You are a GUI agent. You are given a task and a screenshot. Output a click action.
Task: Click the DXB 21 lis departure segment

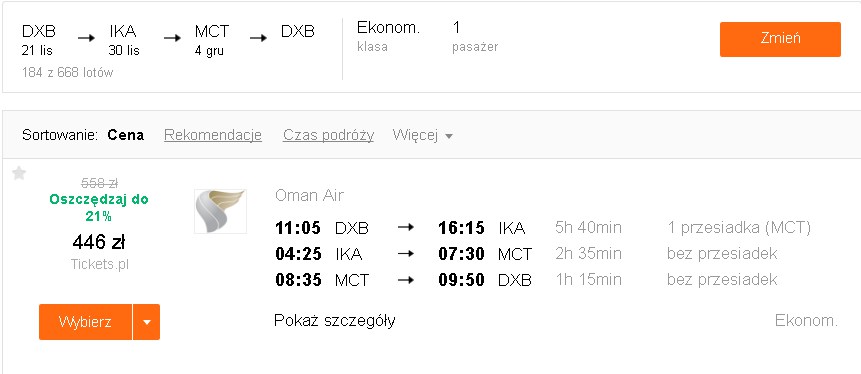38,40
